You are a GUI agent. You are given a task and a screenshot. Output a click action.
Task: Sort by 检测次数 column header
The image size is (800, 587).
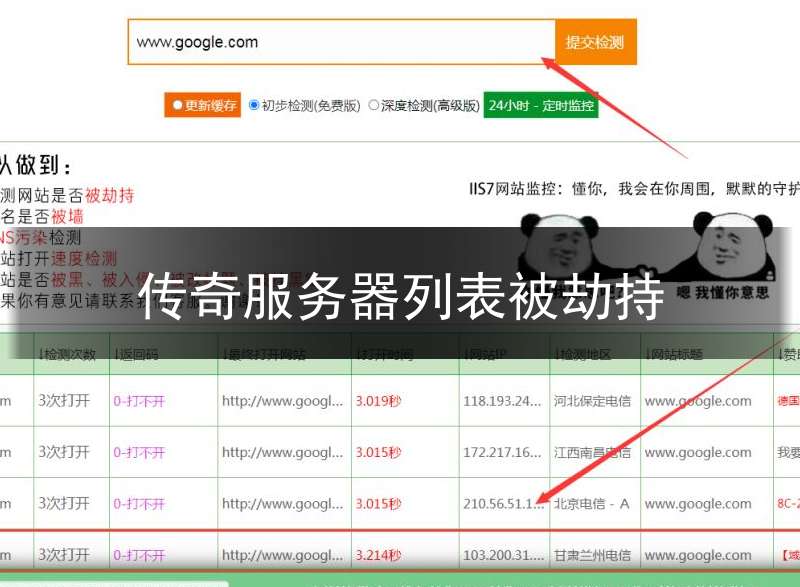pos(67,354)
